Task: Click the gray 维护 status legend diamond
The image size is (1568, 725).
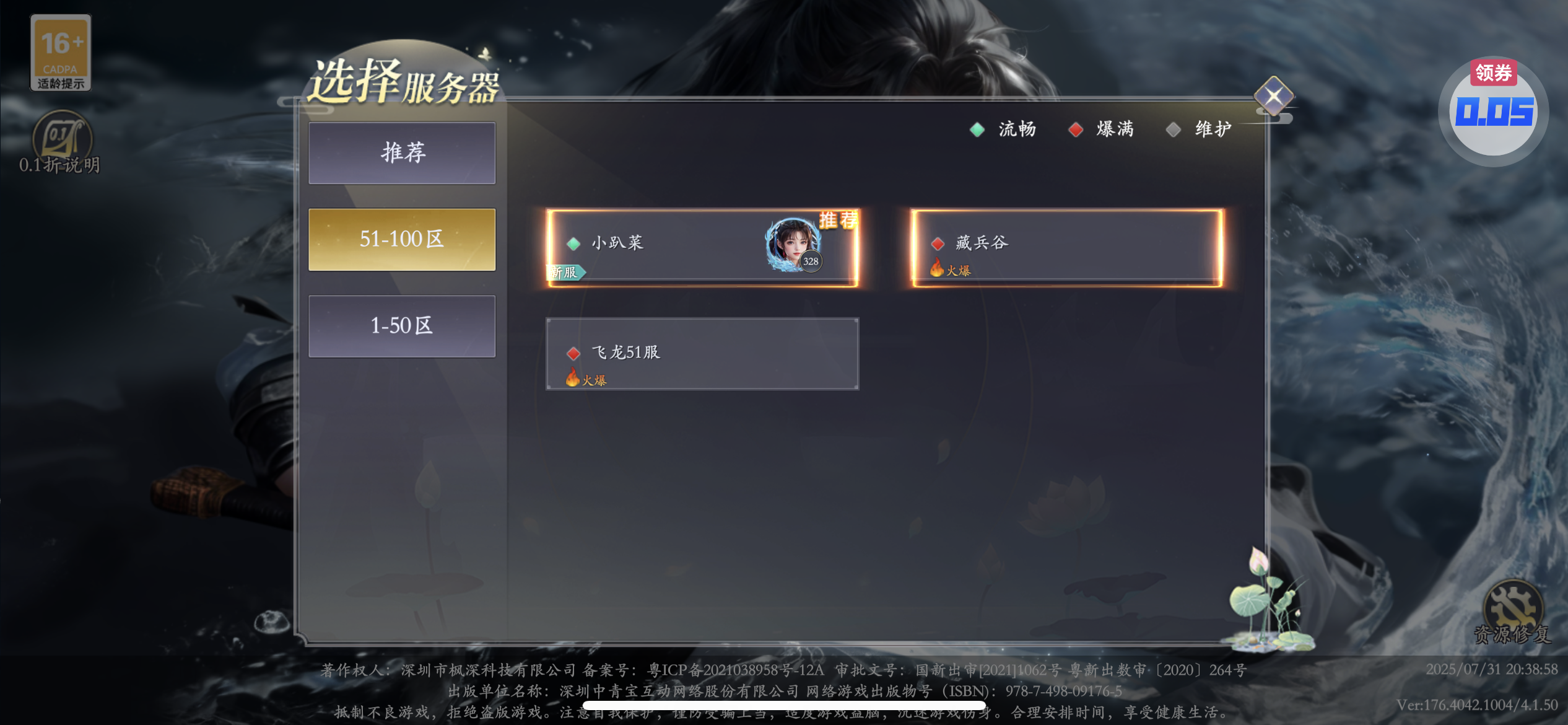Action: click(1173, 129)
